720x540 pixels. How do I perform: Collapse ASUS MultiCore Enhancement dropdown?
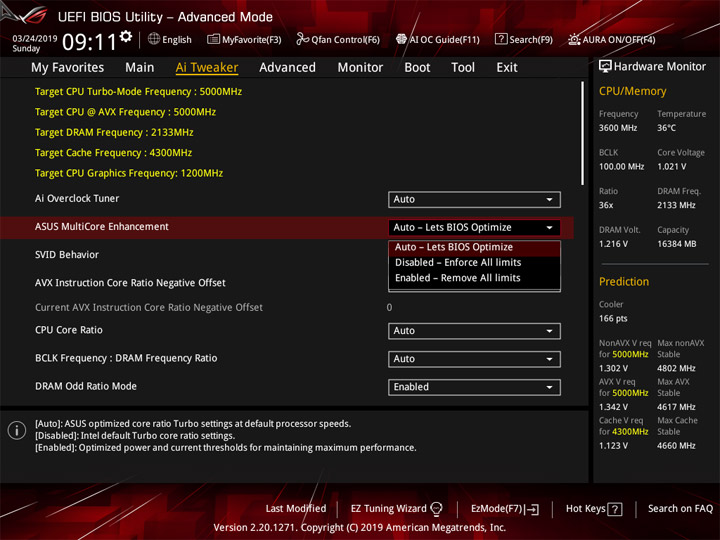click(x=474, y=227)
